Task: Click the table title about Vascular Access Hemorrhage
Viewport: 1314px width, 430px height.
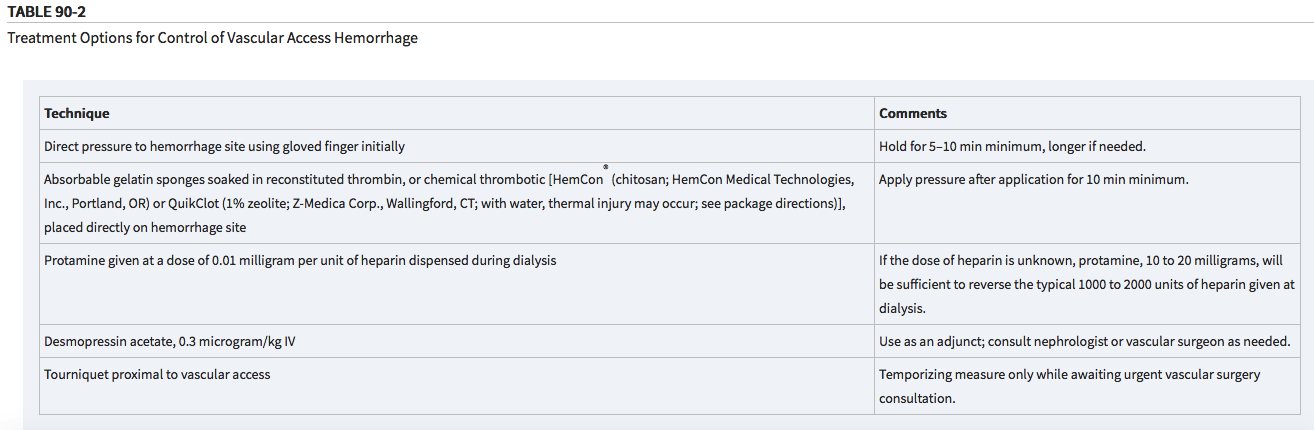Action: 212,38
